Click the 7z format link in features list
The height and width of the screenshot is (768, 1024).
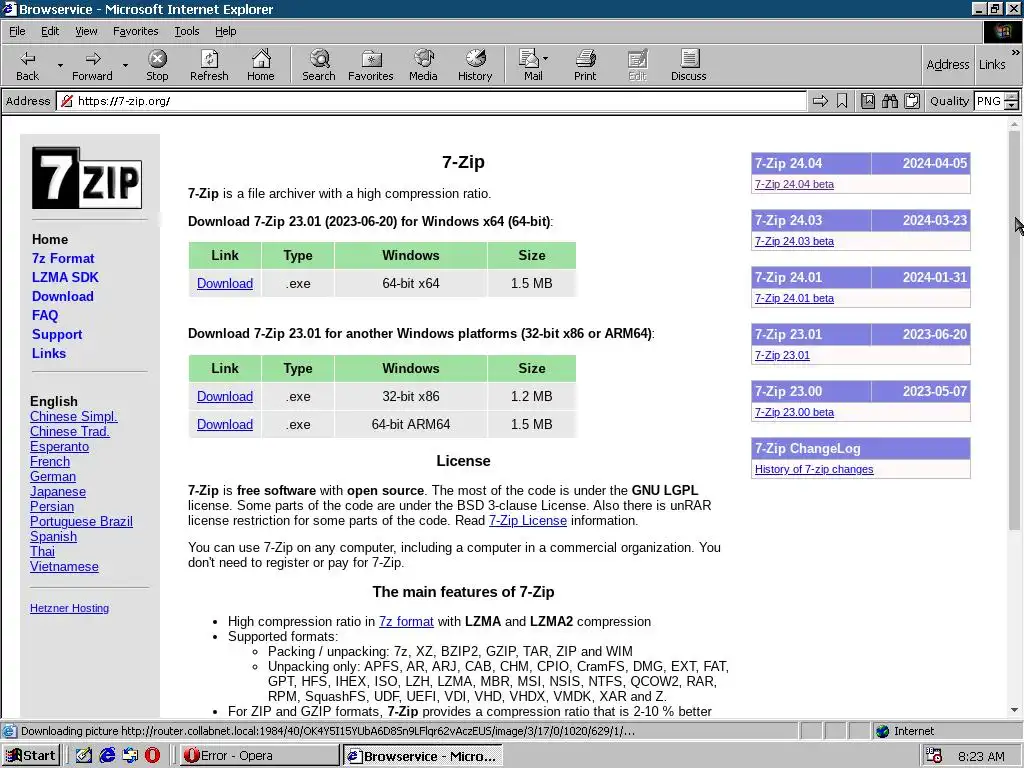coord(406,622)
